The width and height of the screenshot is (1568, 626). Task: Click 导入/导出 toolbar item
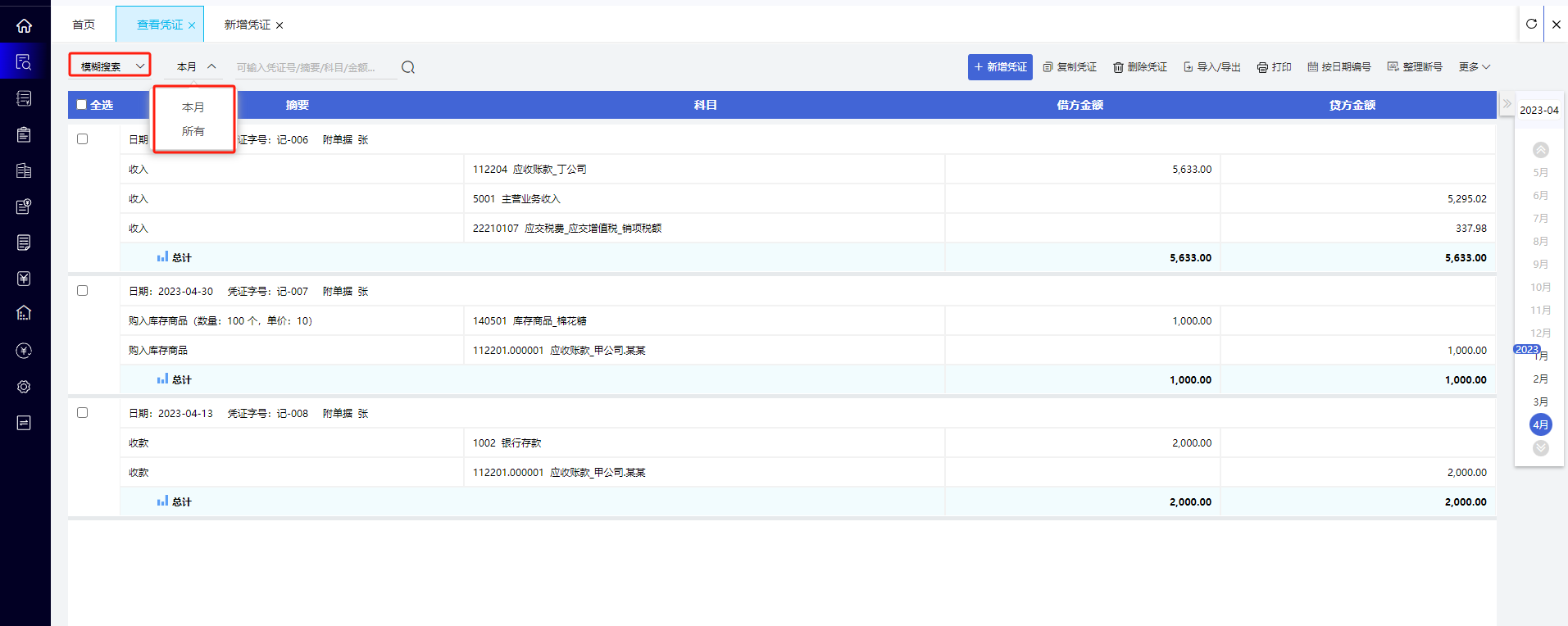point(1212,67)
